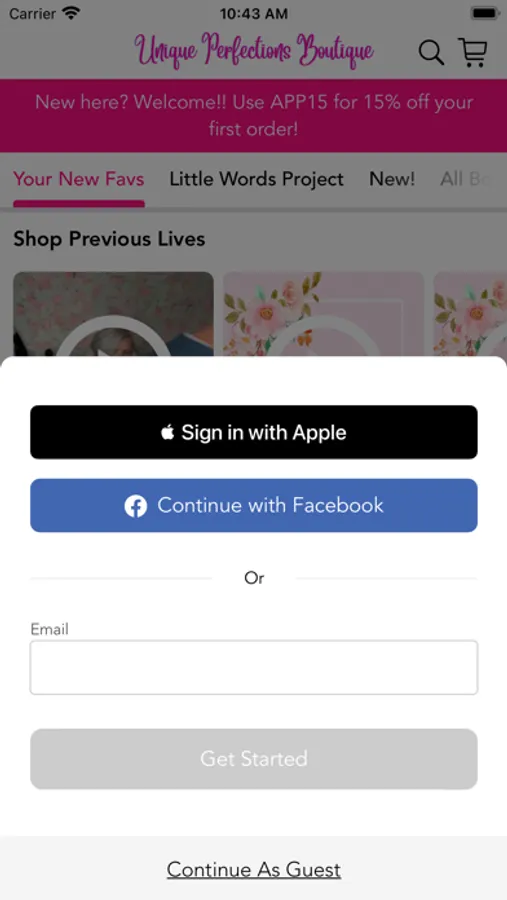Select the partially visible All tab
507x900 pixels.
(467, 179)
